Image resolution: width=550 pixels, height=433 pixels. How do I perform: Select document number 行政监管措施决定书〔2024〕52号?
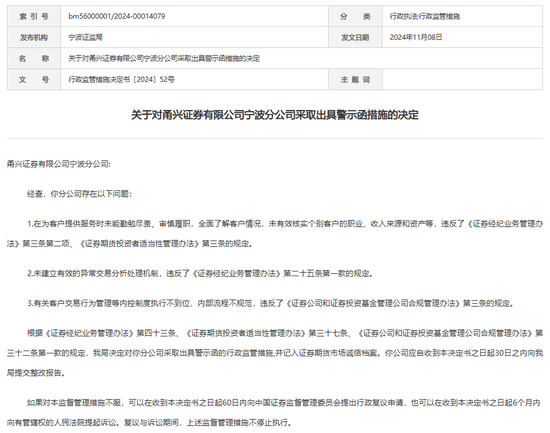121,79
